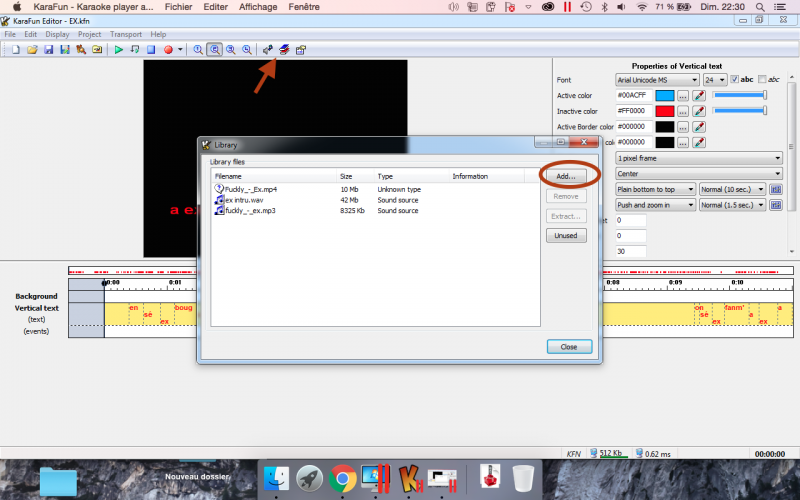Open Finder from the Dock

pyautogui.click(x=276, y=479)
